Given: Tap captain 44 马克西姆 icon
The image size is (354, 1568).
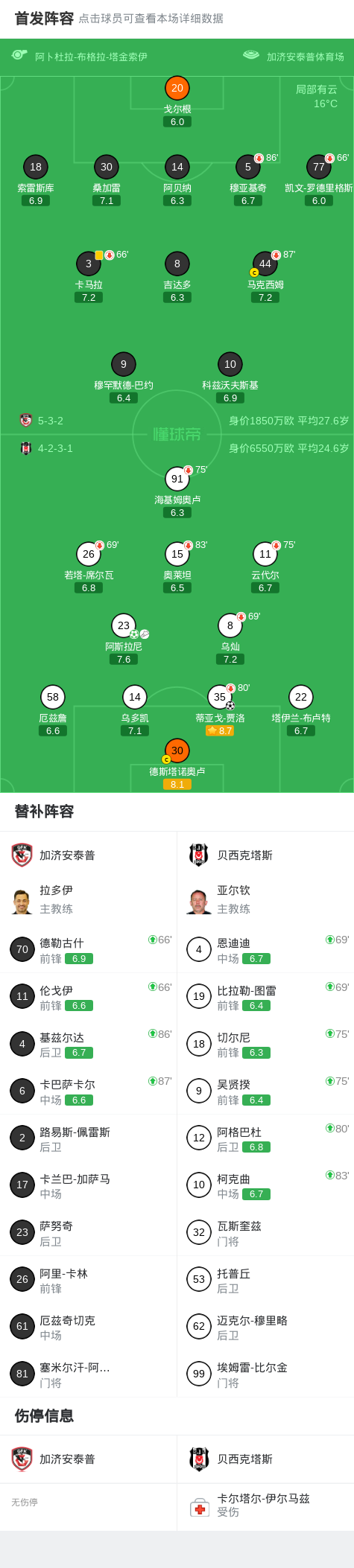Looking at the screenshot, I should point(253,273).
